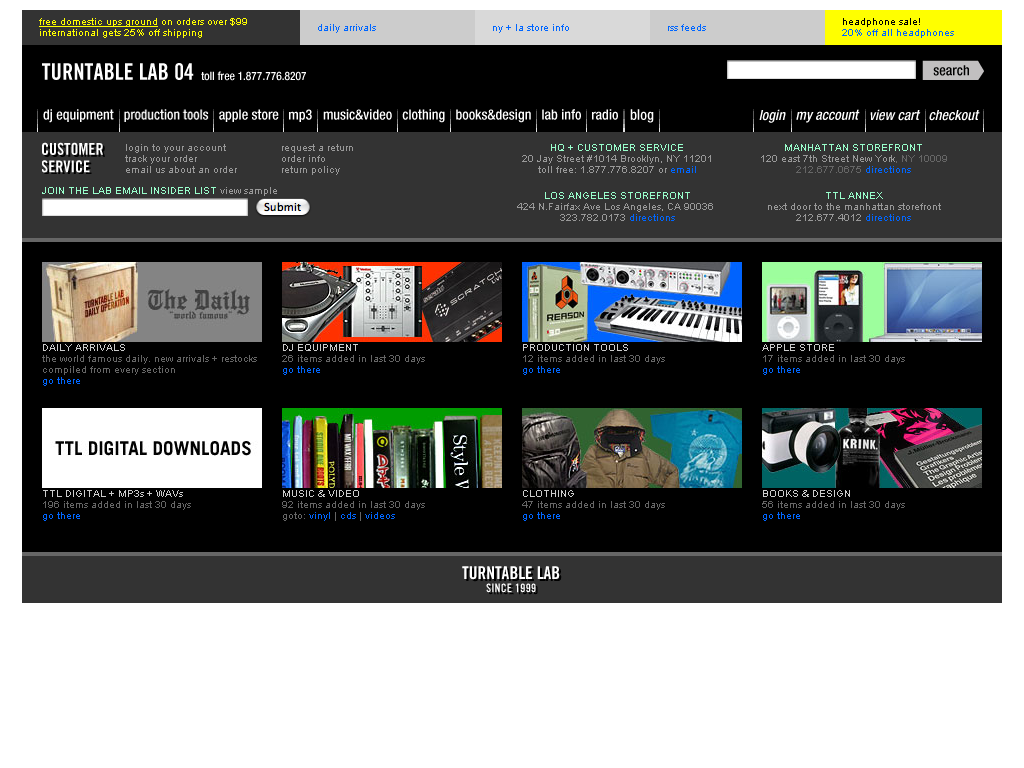1024x768 pixels.
Task: Click '196 items added in last 30 days'
Action: tap(117, 505)
